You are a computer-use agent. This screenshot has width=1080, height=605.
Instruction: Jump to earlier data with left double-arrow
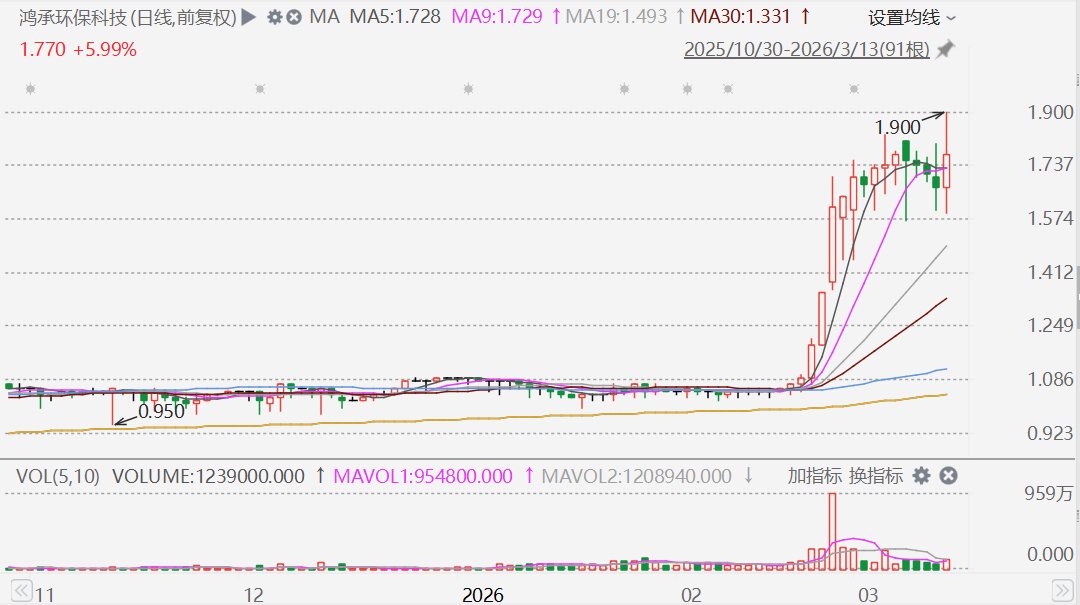click(21, 591)
